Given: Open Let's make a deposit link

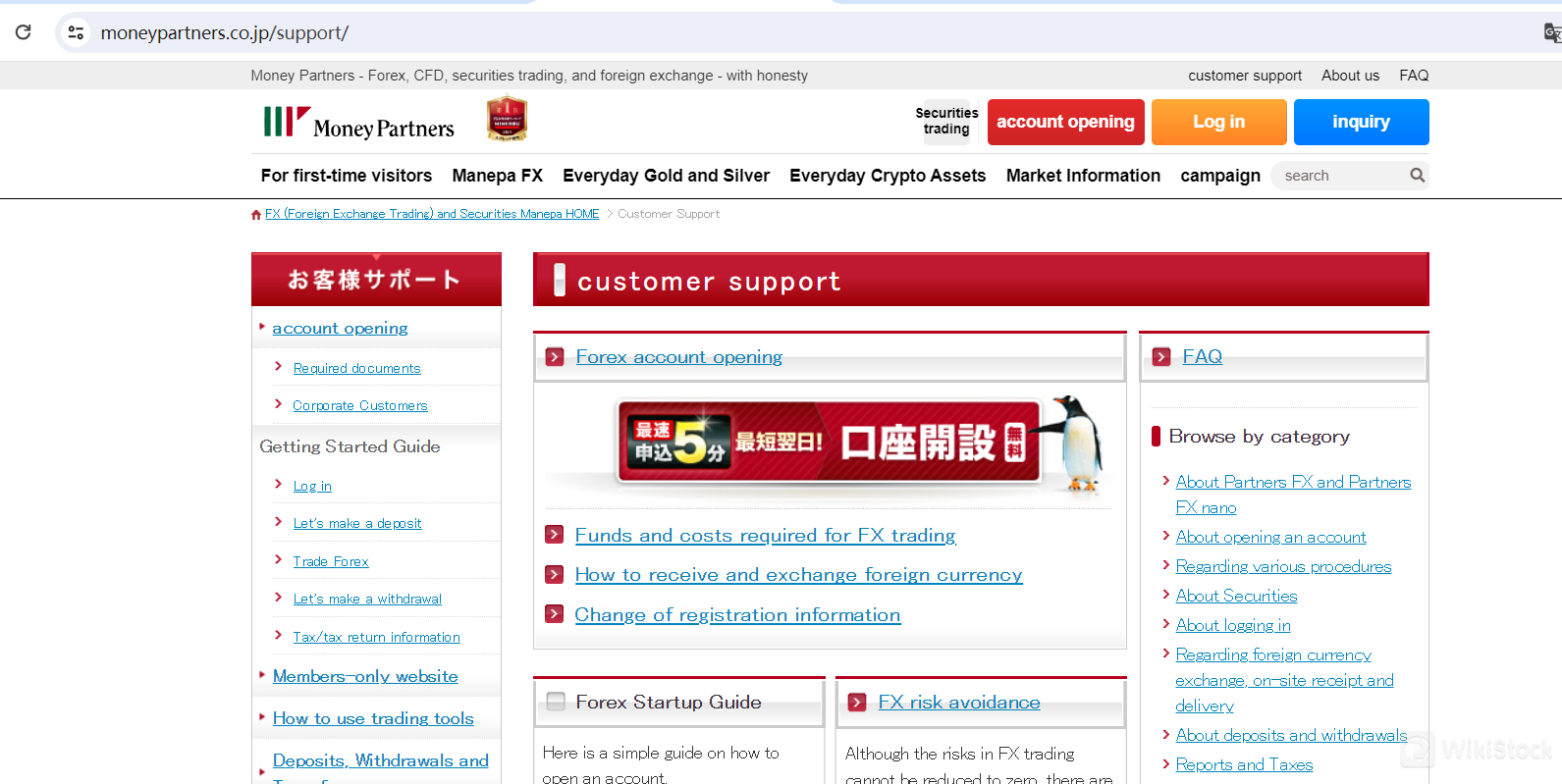Looking at the screenshot, I should pos(357,524).
